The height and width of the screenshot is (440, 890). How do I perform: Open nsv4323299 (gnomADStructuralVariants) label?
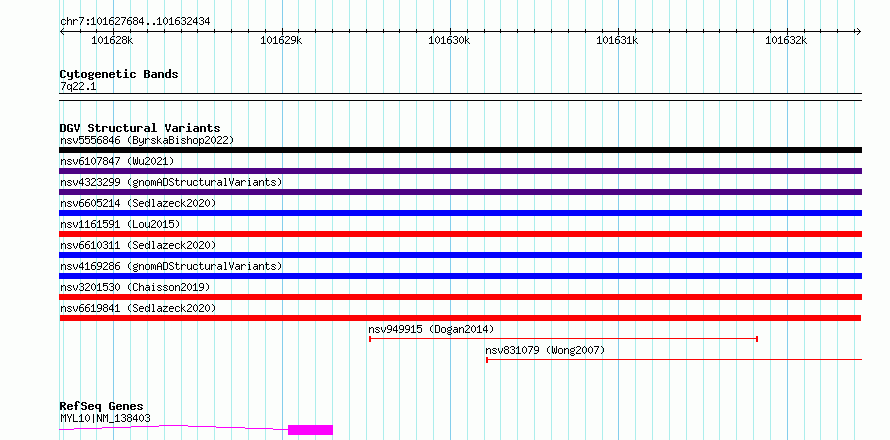171,182
